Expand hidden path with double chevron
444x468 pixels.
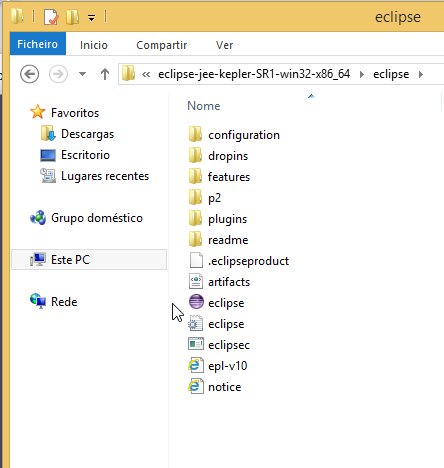pos(146,74)
